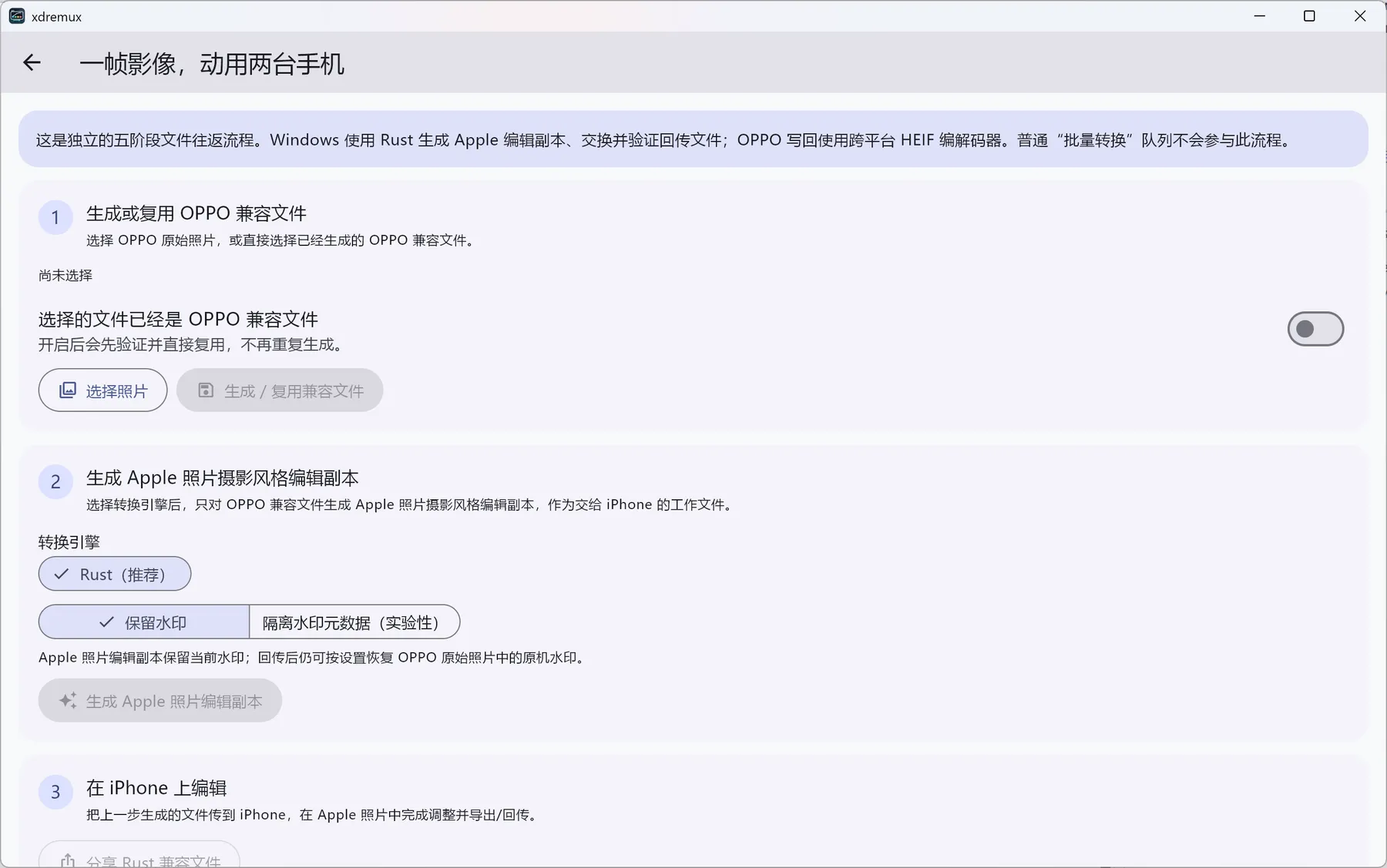Click the 选择照片 button

coord(103,390)
